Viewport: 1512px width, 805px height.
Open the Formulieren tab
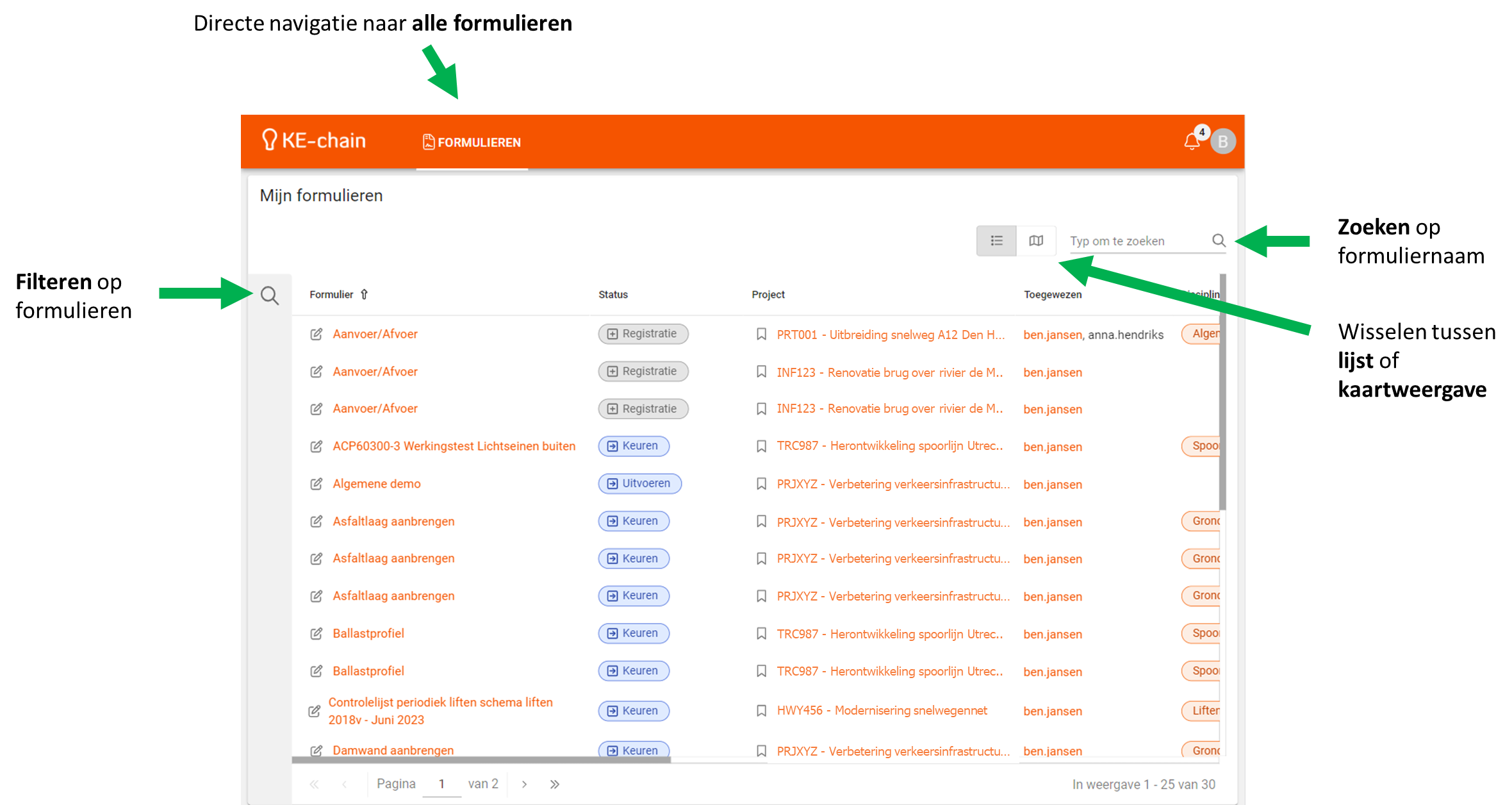(472, 142)
